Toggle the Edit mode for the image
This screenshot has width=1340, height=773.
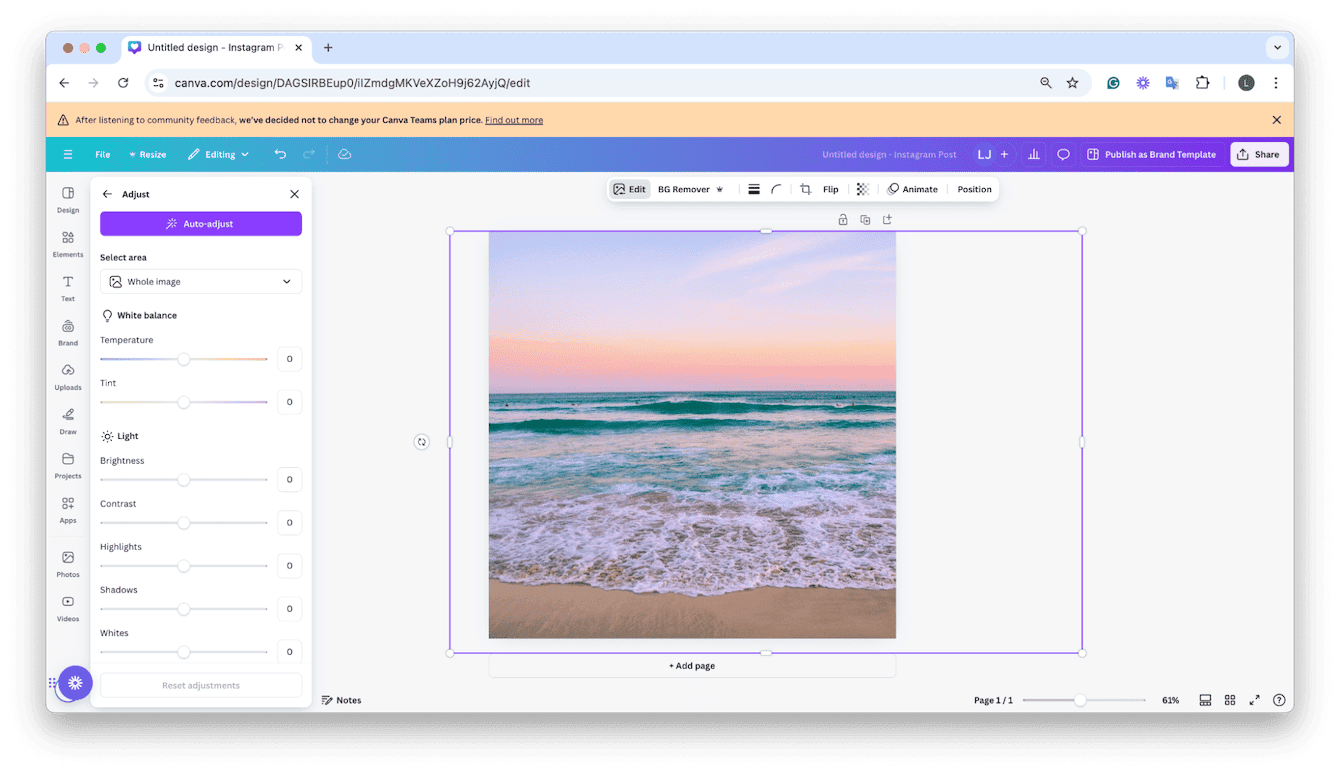[629, 188]
